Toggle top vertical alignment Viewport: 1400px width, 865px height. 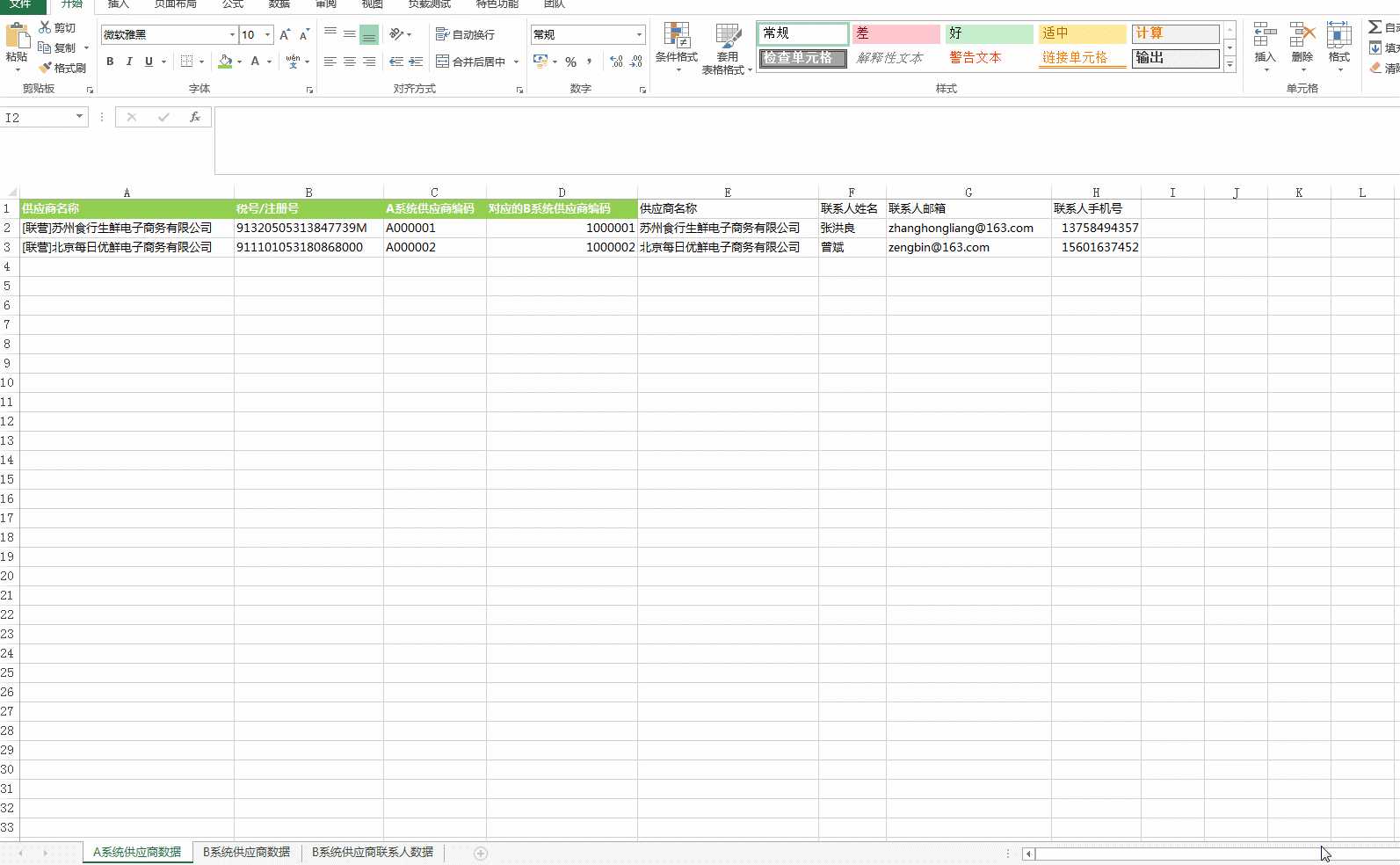pos(330,34)
